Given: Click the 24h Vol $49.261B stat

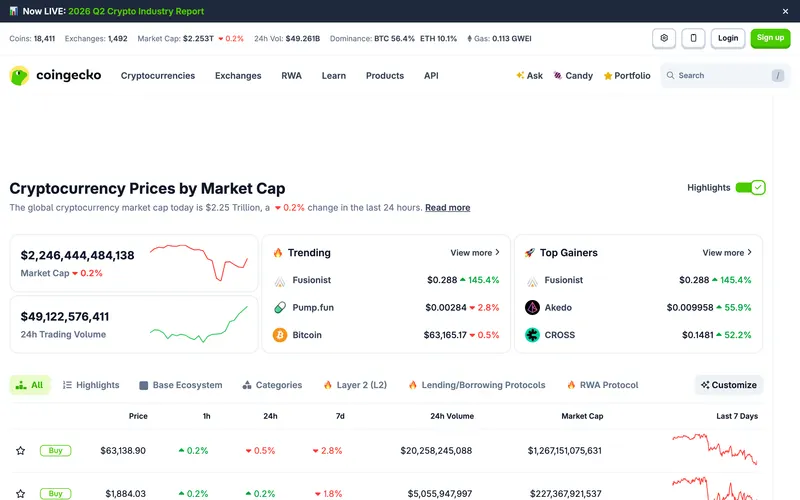Looking at the screenshot, I should (287, 39).
